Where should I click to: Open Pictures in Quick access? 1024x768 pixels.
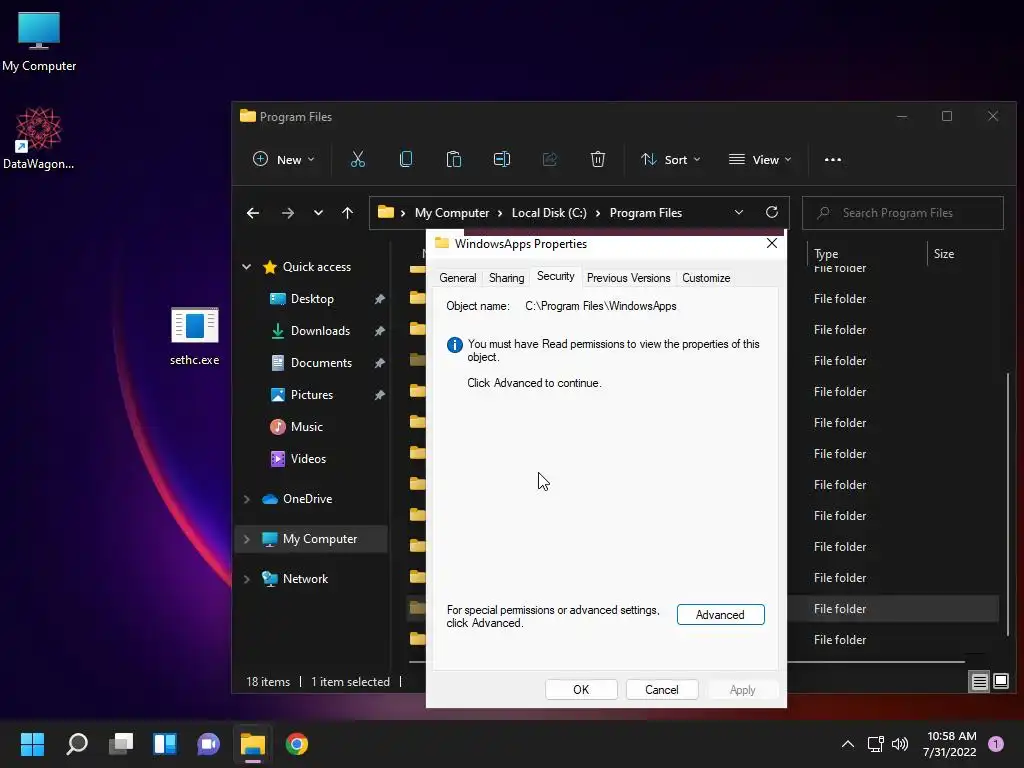[x=312, y=394]
